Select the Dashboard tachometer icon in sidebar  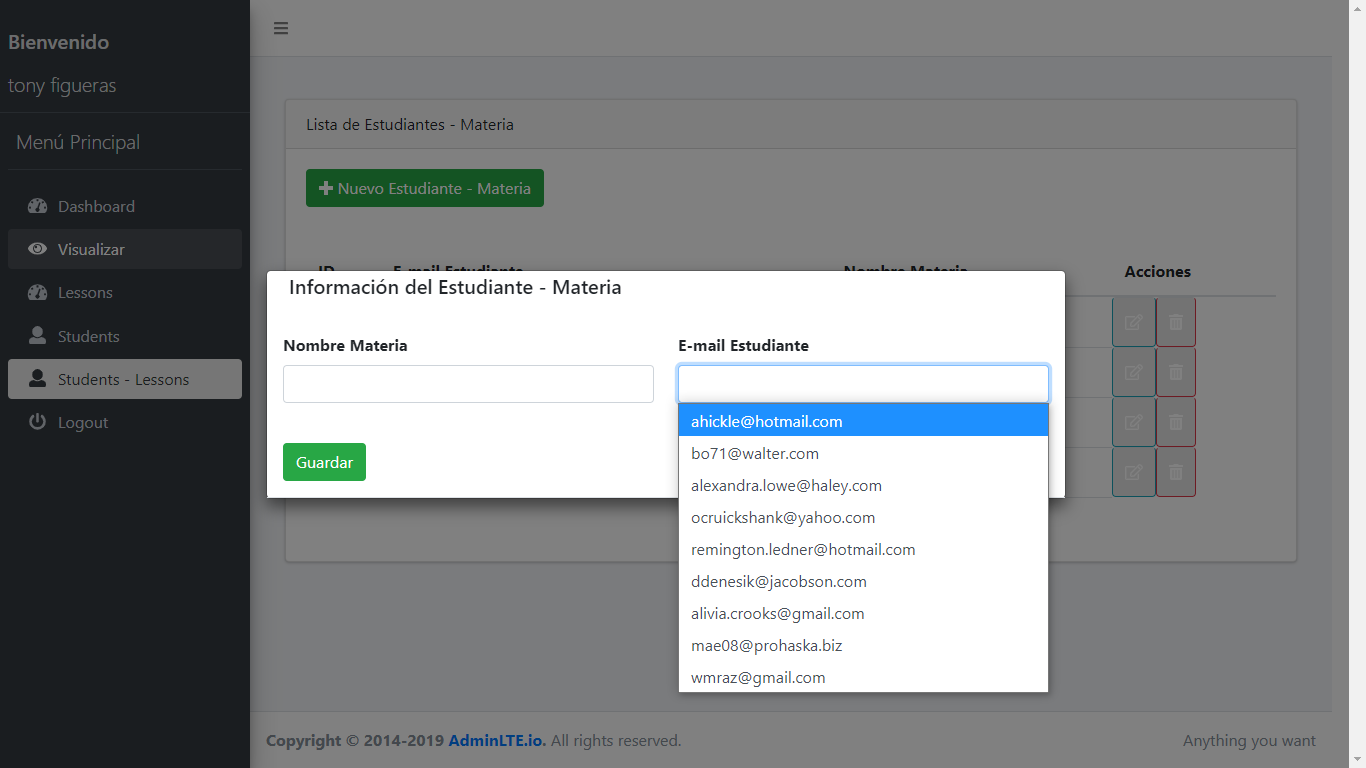37,206
